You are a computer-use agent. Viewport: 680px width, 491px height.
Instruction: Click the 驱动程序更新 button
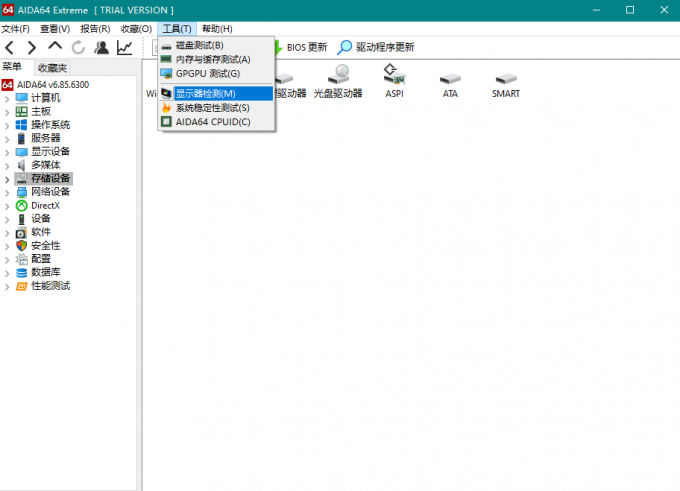(376, 47)
